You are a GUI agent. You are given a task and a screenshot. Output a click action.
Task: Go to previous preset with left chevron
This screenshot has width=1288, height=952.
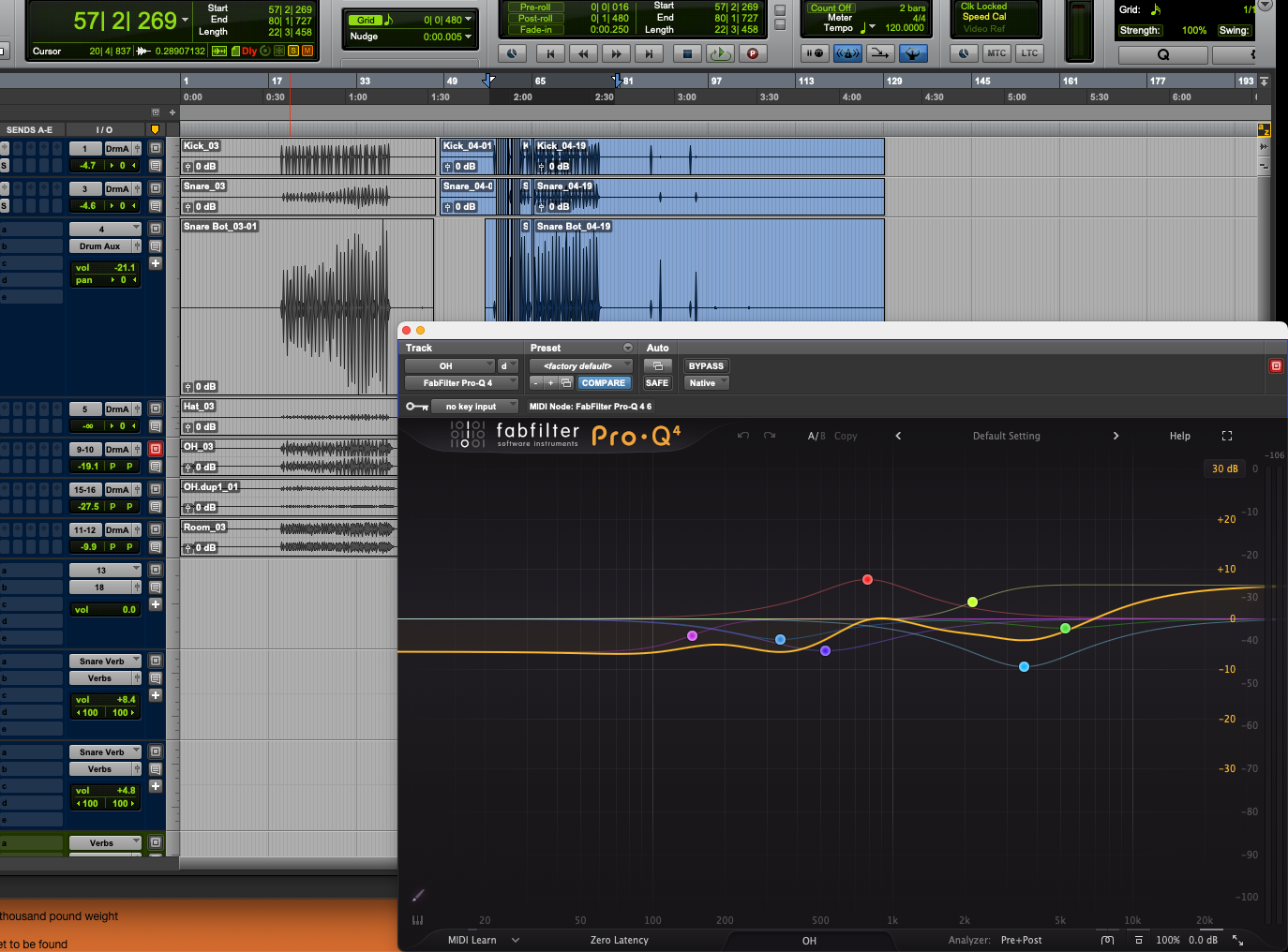click(x=898, y=436)
